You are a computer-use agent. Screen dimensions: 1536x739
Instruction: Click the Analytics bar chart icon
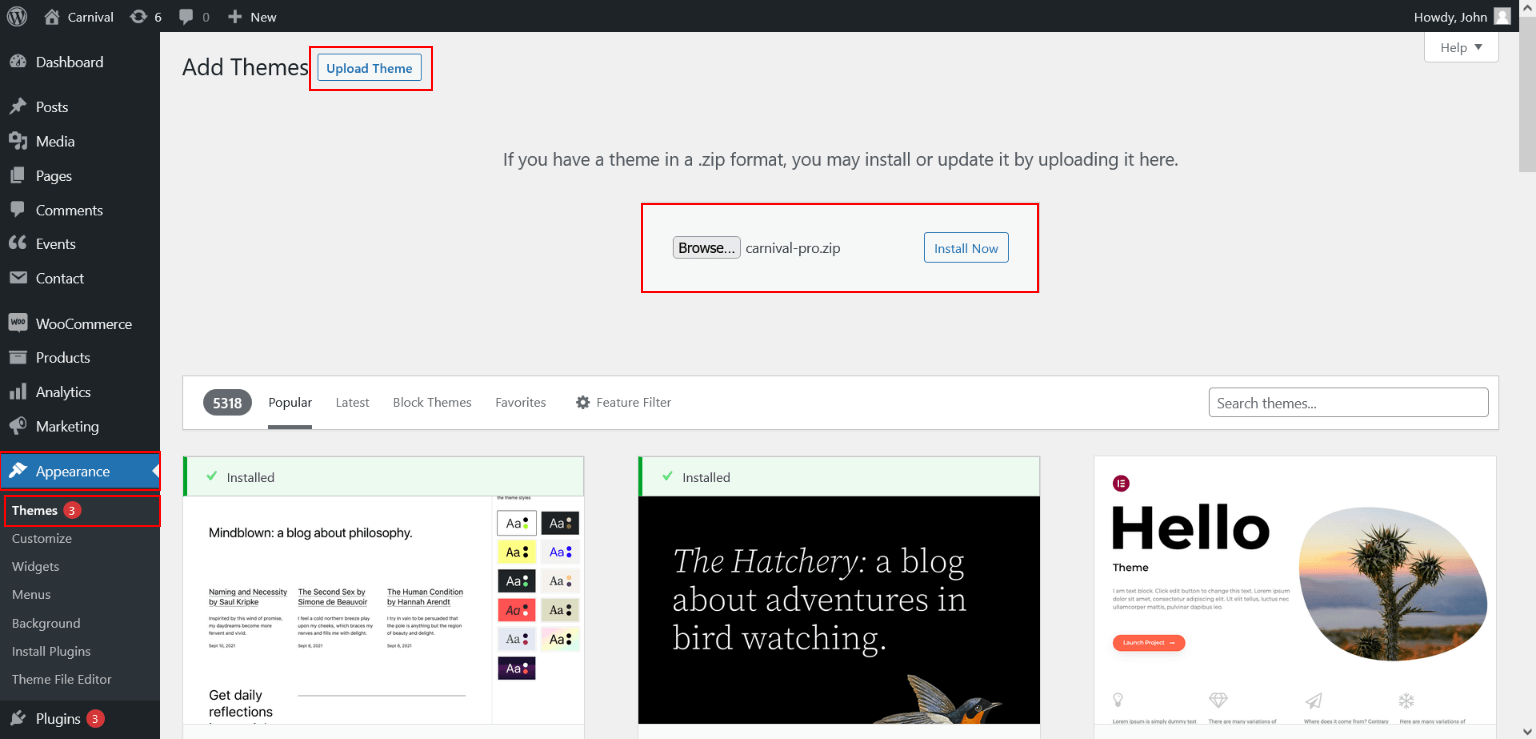(x=18, y=392)
